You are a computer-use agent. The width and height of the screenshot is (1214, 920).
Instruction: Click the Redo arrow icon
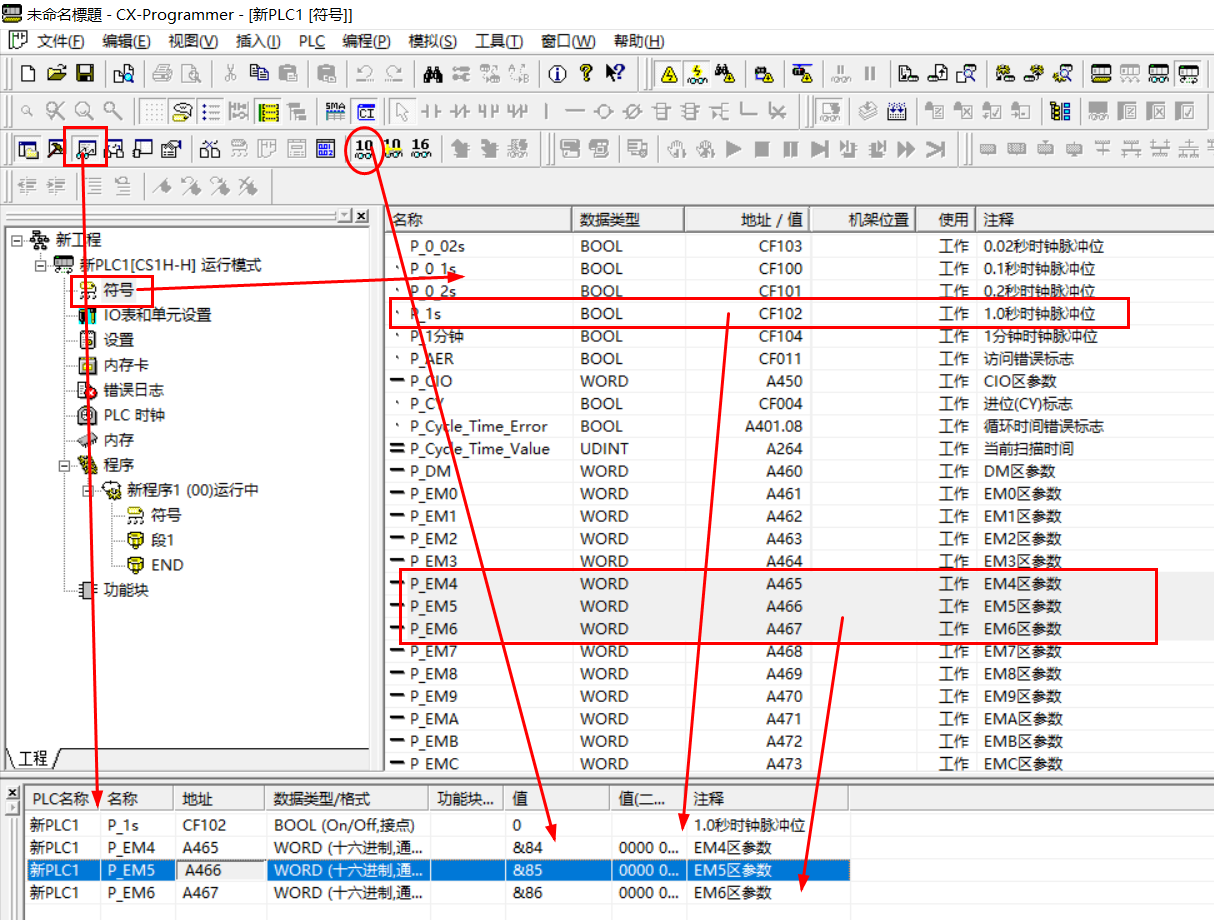(x=394, y=73)
